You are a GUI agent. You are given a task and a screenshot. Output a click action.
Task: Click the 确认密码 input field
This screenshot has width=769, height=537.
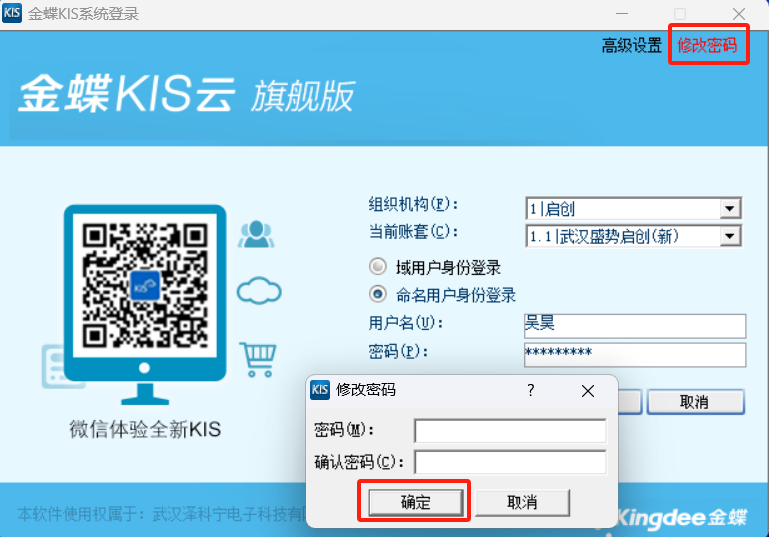[x=510, y=462]
